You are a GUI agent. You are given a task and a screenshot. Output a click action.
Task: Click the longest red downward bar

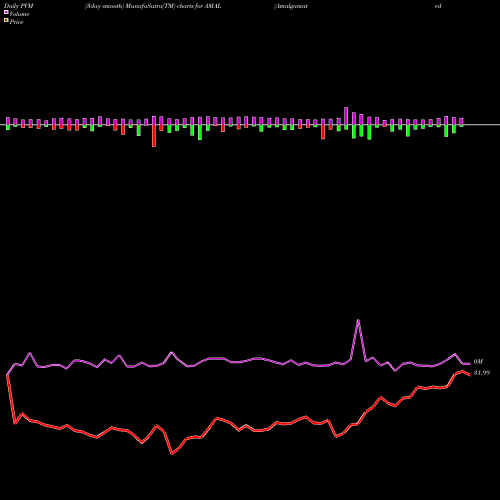tap(154, 136)
